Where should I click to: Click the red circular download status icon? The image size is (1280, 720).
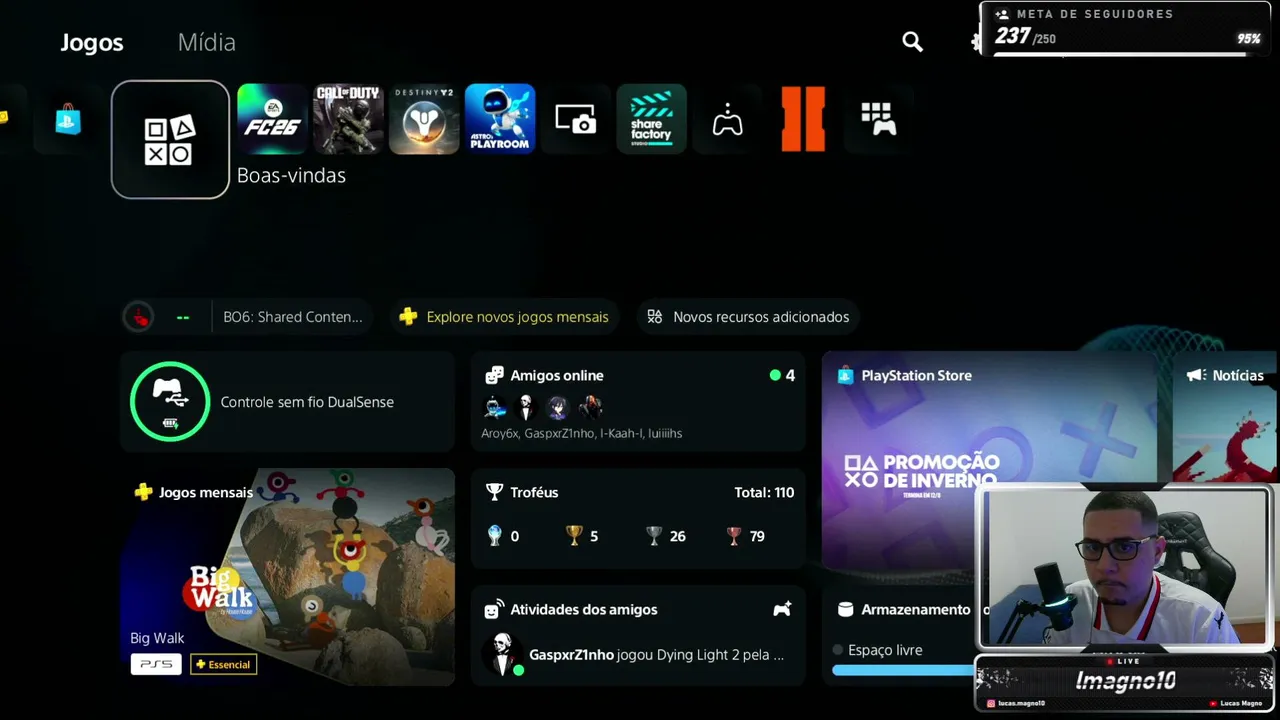pos(139,317)
